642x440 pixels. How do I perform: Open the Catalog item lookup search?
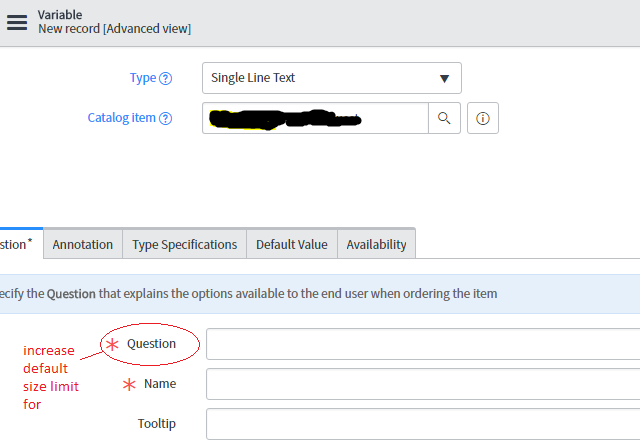click(x=444, y=118)
